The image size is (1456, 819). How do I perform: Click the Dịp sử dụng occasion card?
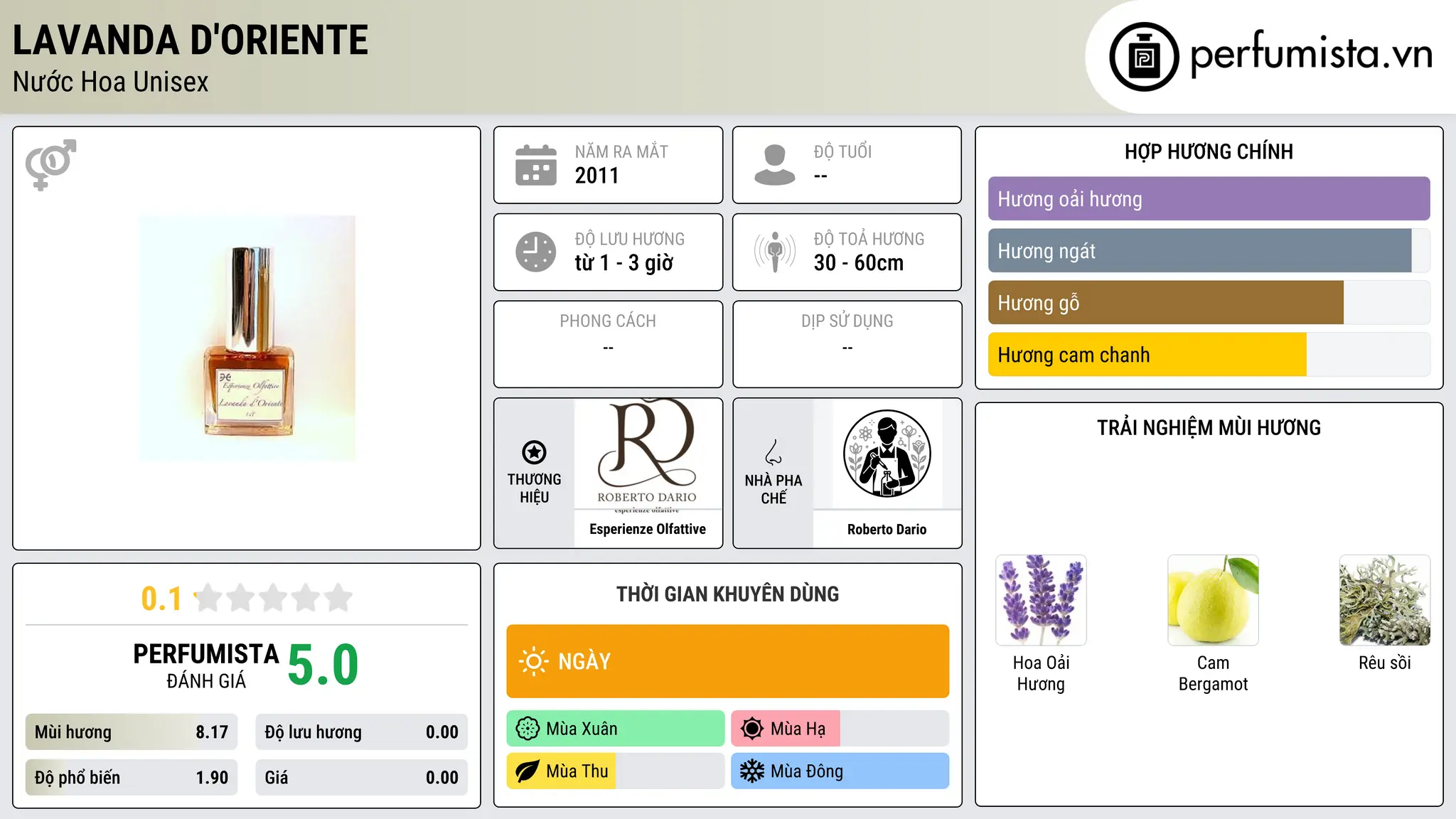[847, 344]
